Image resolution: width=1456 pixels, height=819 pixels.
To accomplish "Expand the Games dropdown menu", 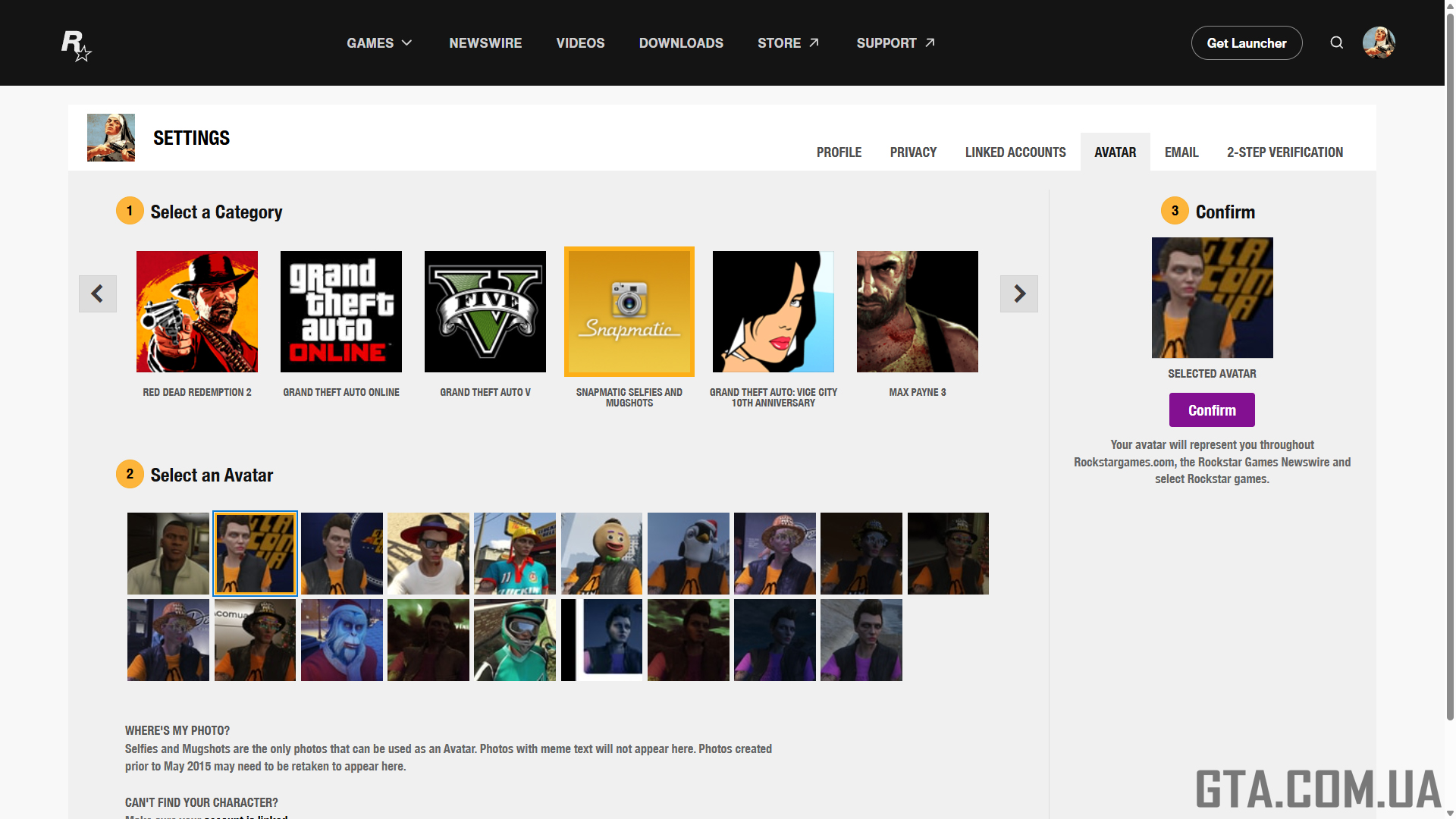I will coord(379,43).
